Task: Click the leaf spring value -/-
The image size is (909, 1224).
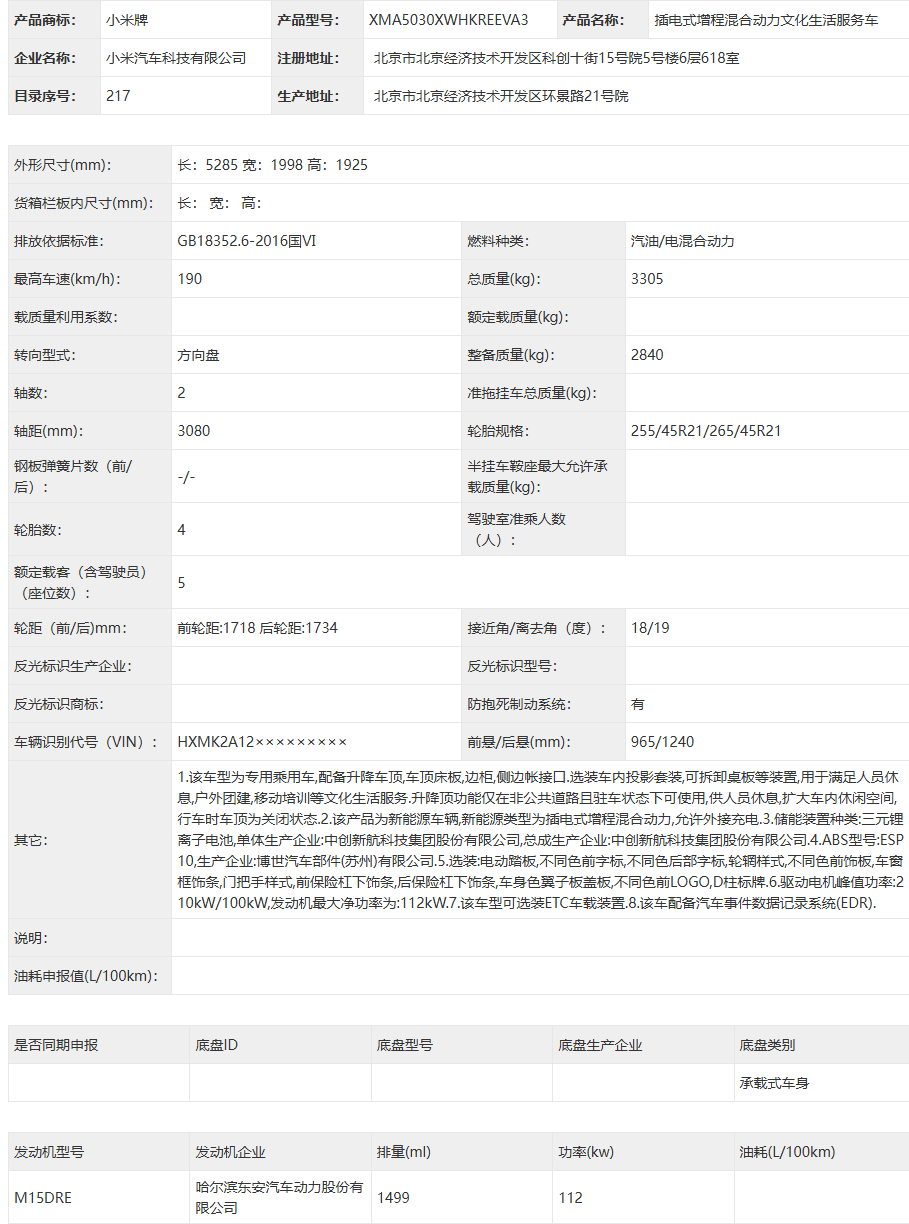Action: (x=186, y=477)
